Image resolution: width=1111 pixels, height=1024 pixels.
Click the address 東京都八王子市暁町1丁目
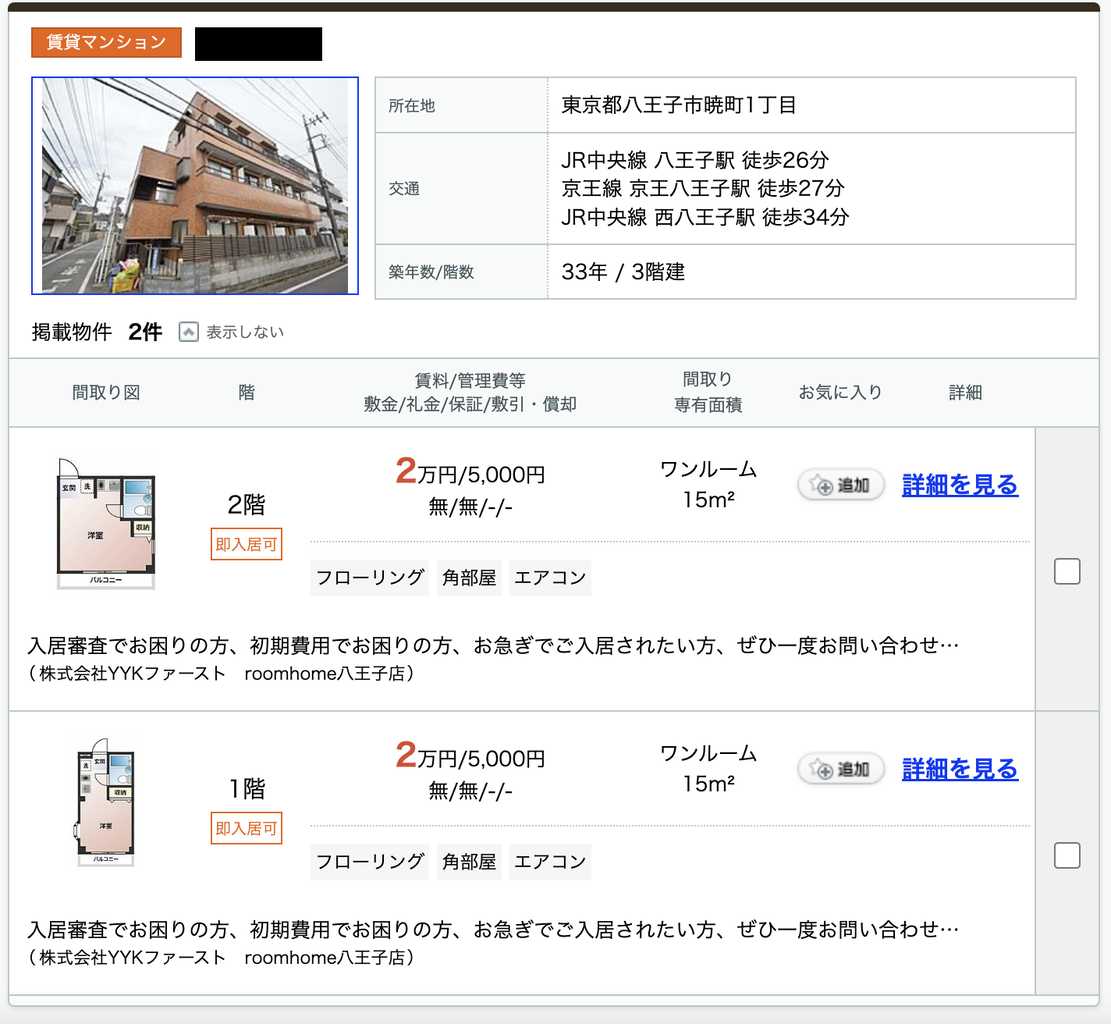pyautogui.click(x=679, y=105)
